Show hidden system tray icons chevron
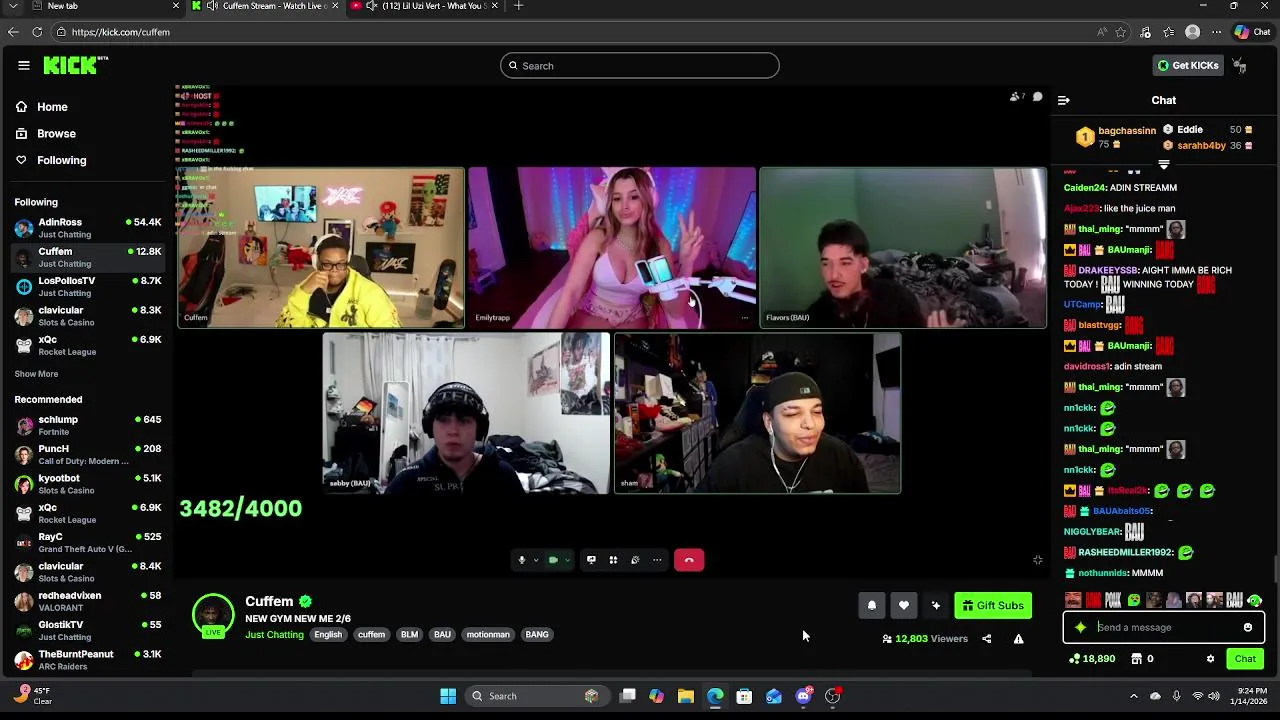This screenshot has width=1280, height=720. click(x=1133, y=696)
